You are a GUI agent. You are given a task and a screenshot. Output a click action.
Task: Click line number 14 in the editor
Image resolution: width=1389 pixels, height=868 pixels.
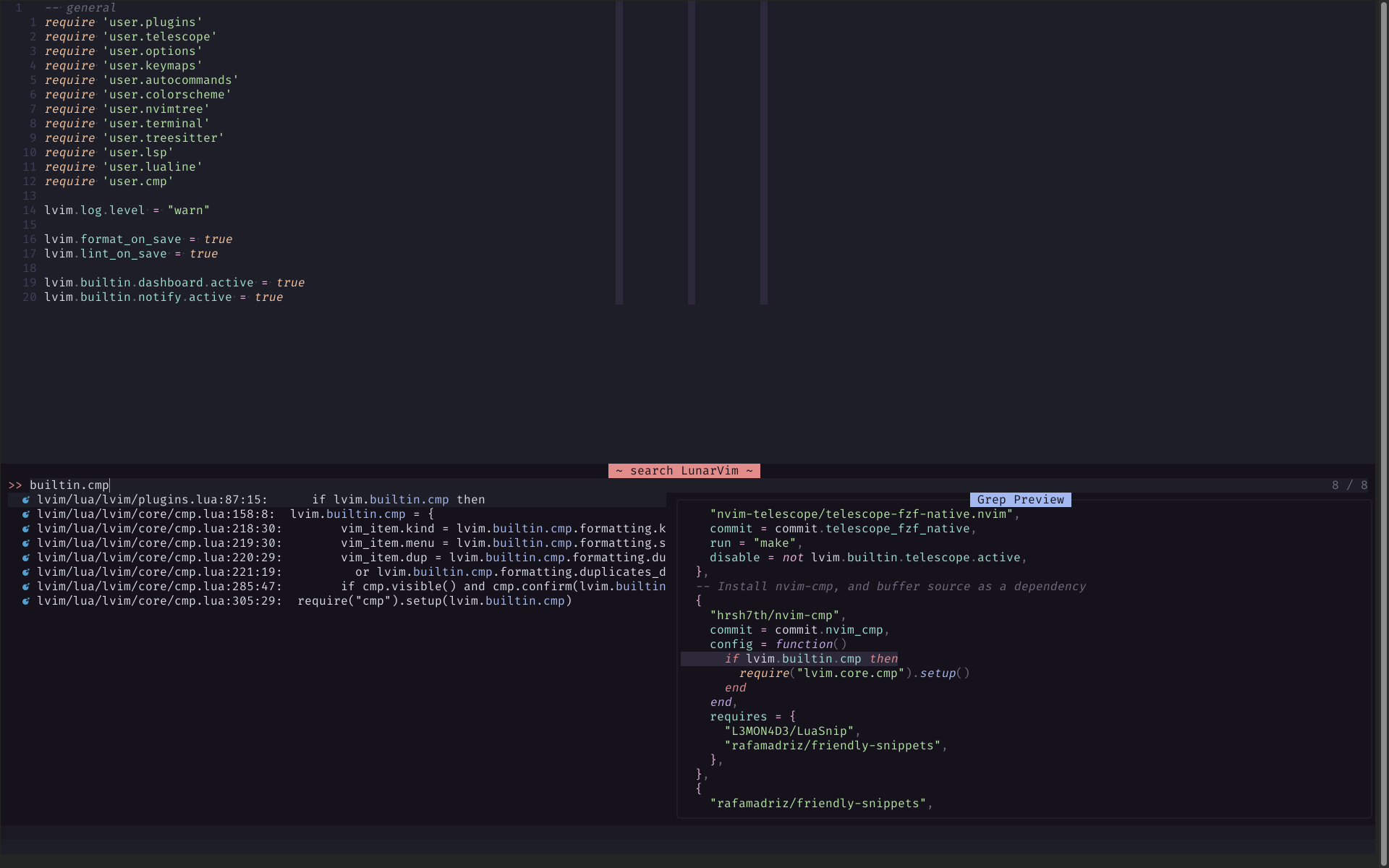click(30, 210)
